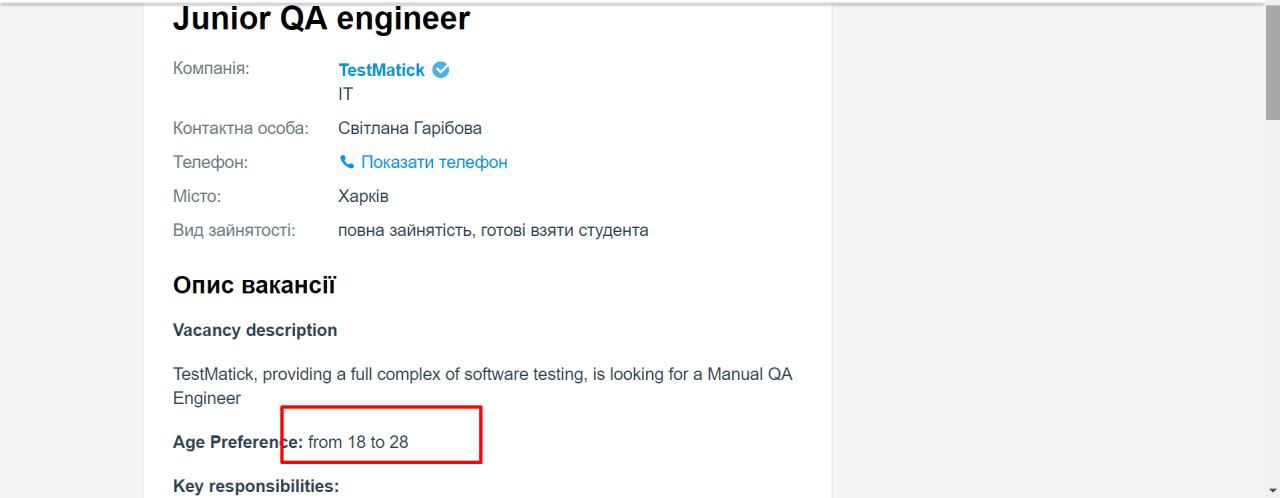Viewport: 1280px width, 498px height.
Task: Click the city value Харків
Action: pos(363,196)
